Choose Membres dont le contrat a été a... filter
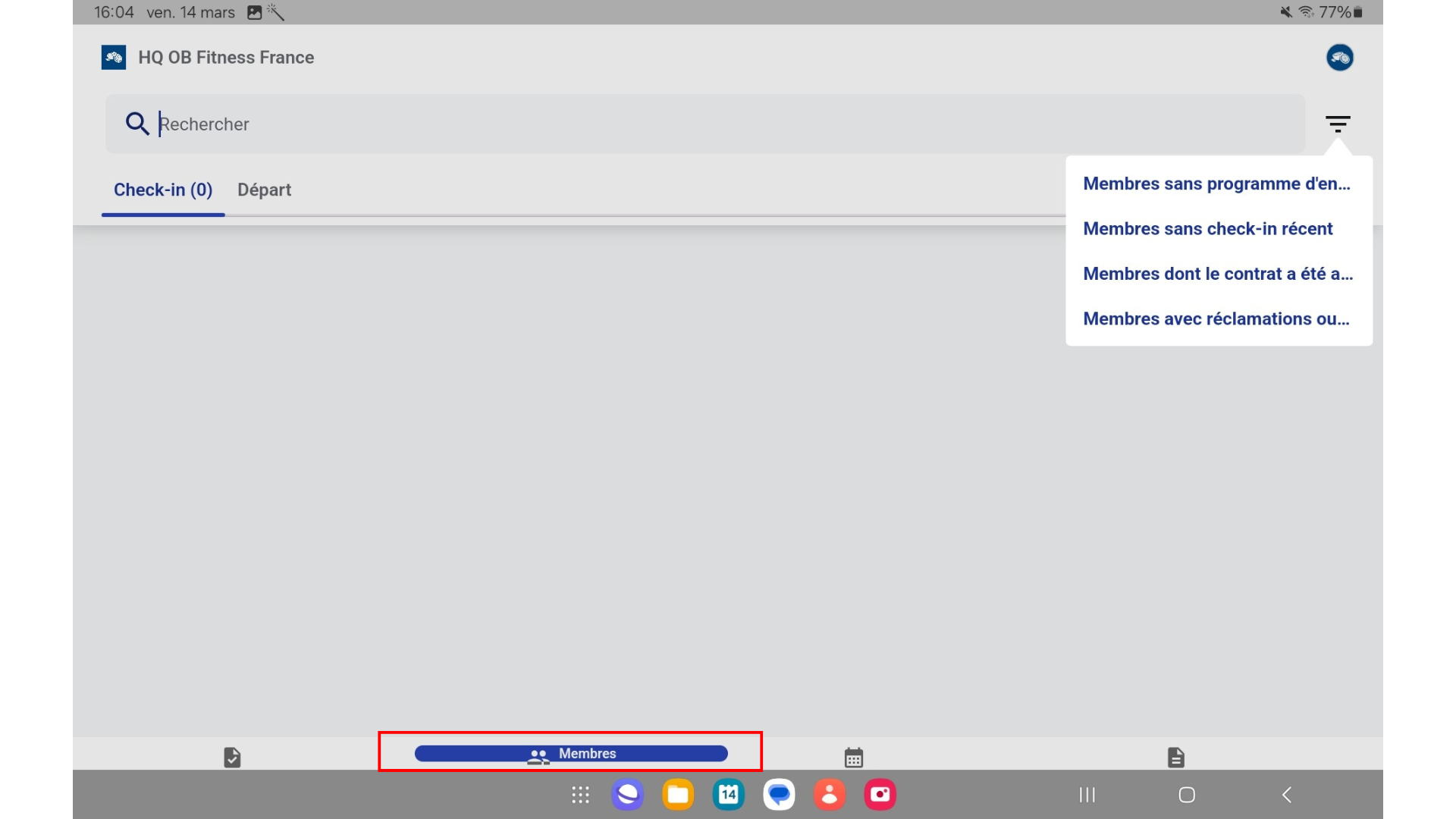 pyautogui.click(x=1219, y=274)
